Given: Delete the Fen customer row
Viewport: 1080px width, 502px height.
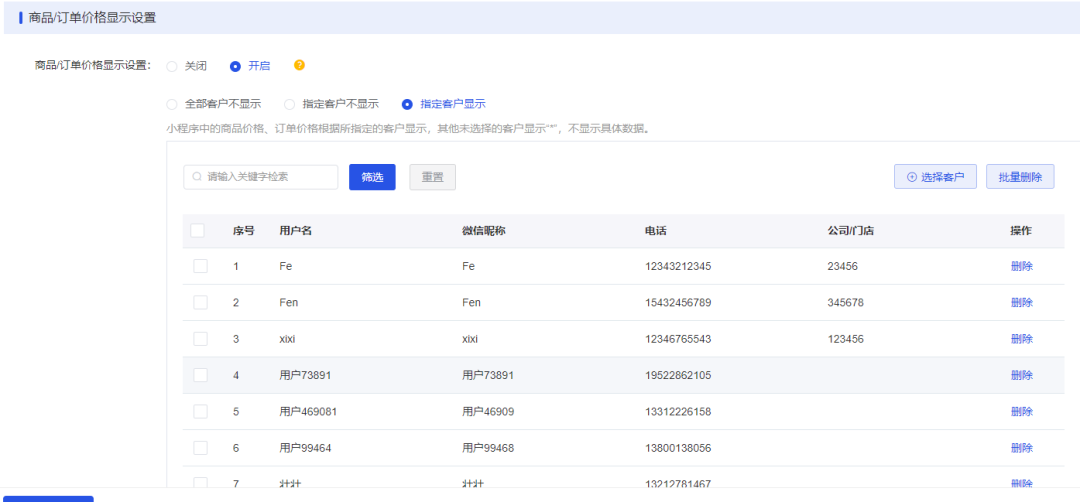Looking at the screenshot, I should 1021,302.
